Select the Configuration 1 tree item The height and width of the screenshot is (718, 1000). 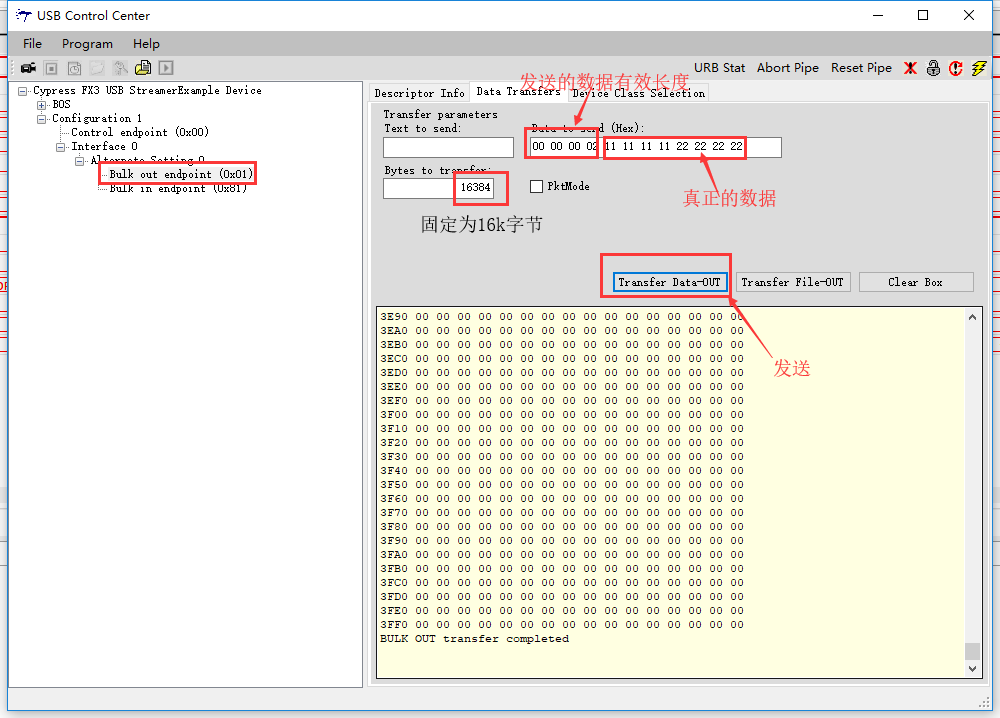(x=97, y=119)
